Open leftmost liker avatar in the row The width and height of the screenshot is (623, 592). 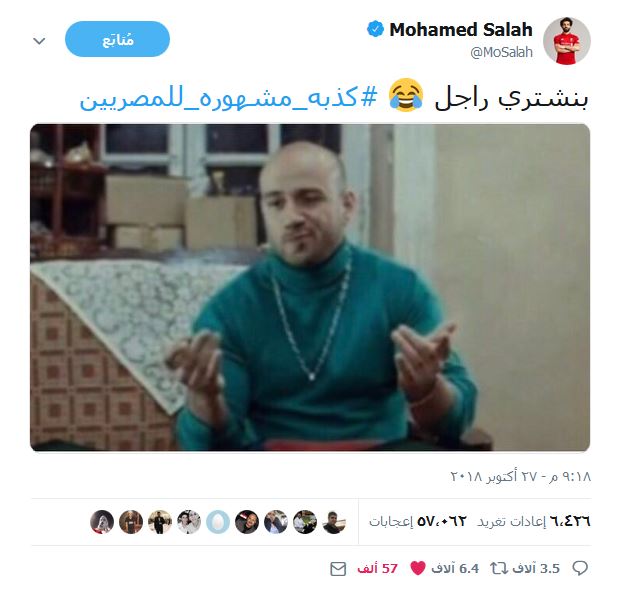point(102,522)
